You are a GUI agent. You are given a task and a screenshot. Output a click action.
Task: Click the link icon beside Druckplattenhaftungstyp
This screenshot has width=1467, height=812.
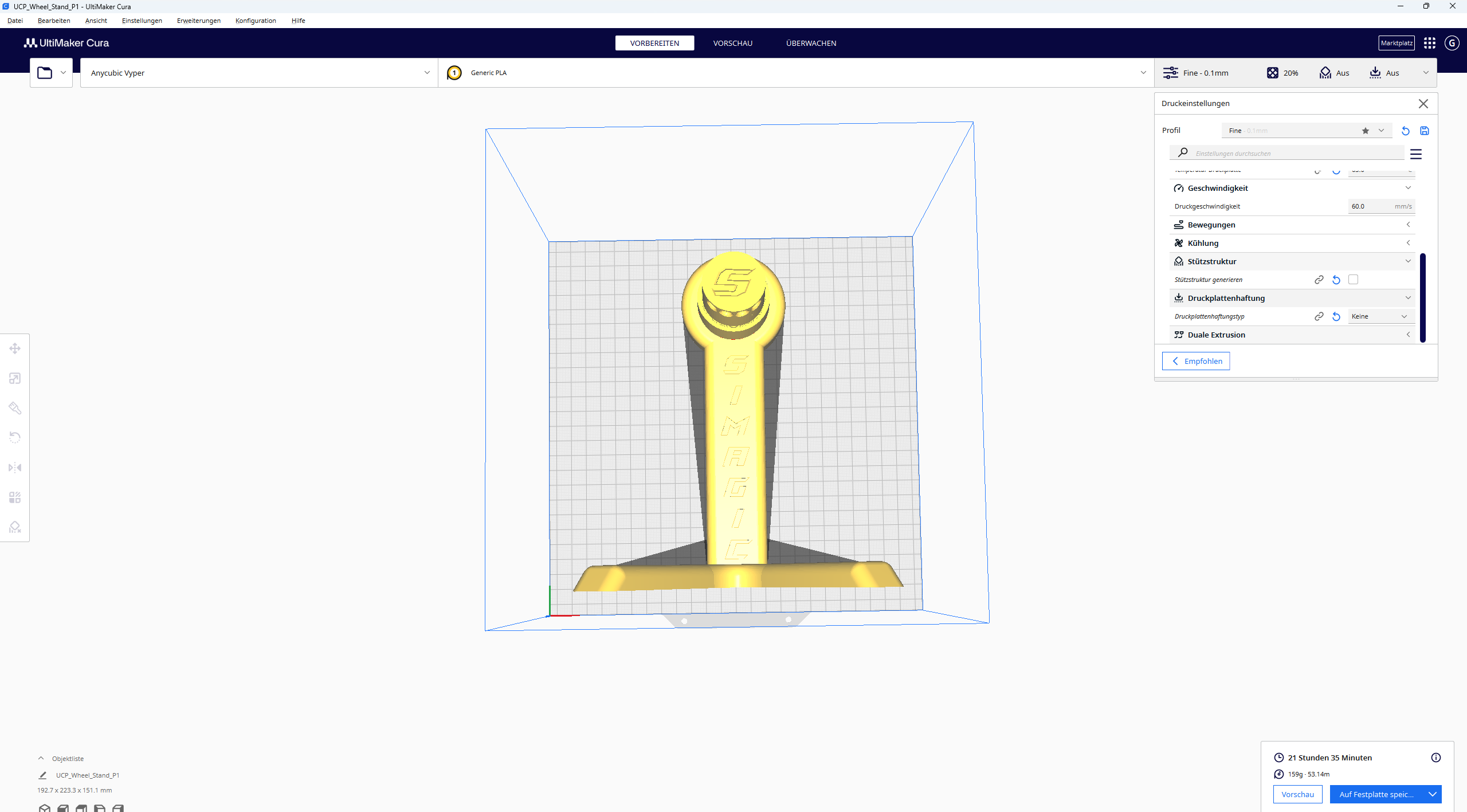[1319, 316]
